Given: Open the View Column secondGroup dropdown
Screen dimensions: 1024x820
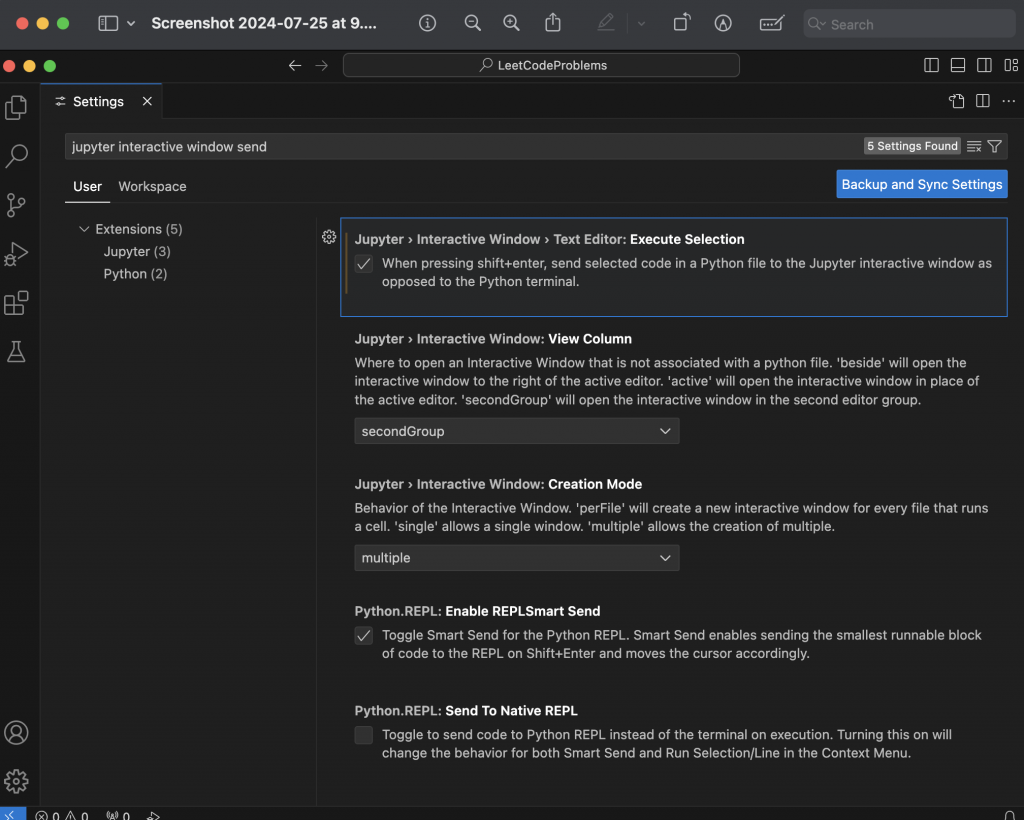Looking at the screenshot, I should (x=517, y=431).
